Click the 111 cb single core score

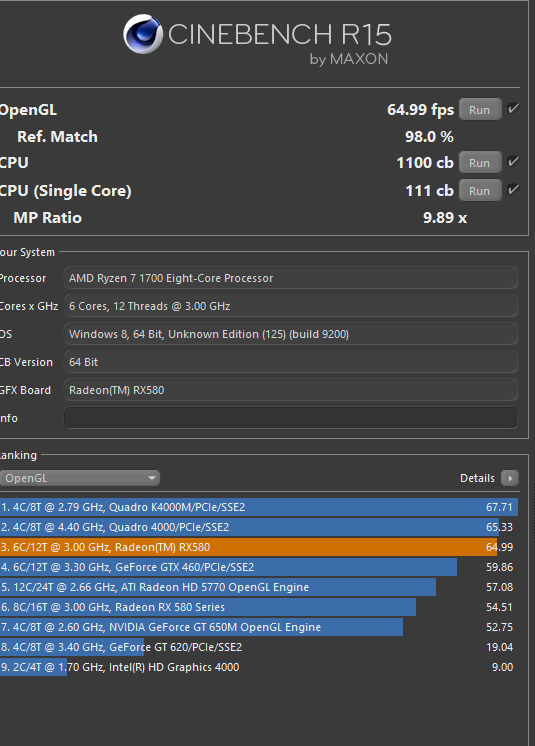pyautogui.click(x=429, y=191)
